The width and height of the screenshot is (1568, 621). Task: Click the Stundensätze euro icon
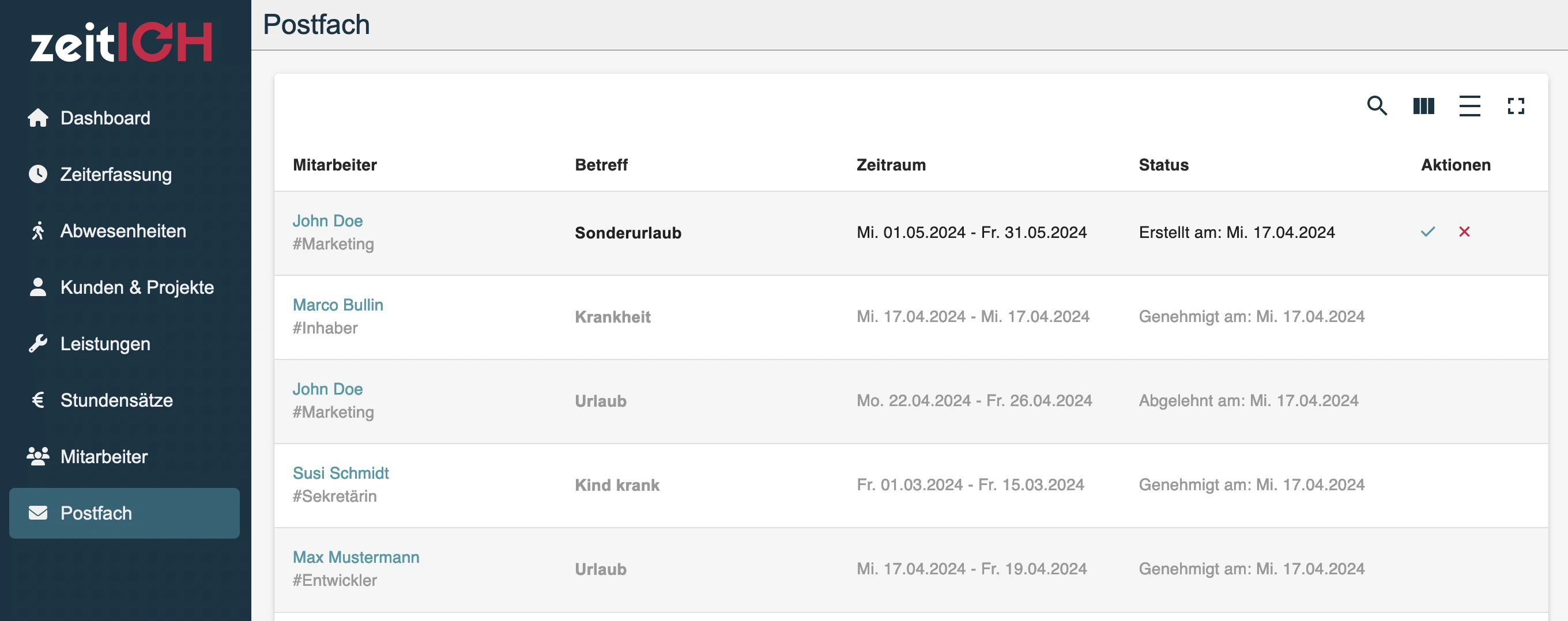[x=37, y=400]
